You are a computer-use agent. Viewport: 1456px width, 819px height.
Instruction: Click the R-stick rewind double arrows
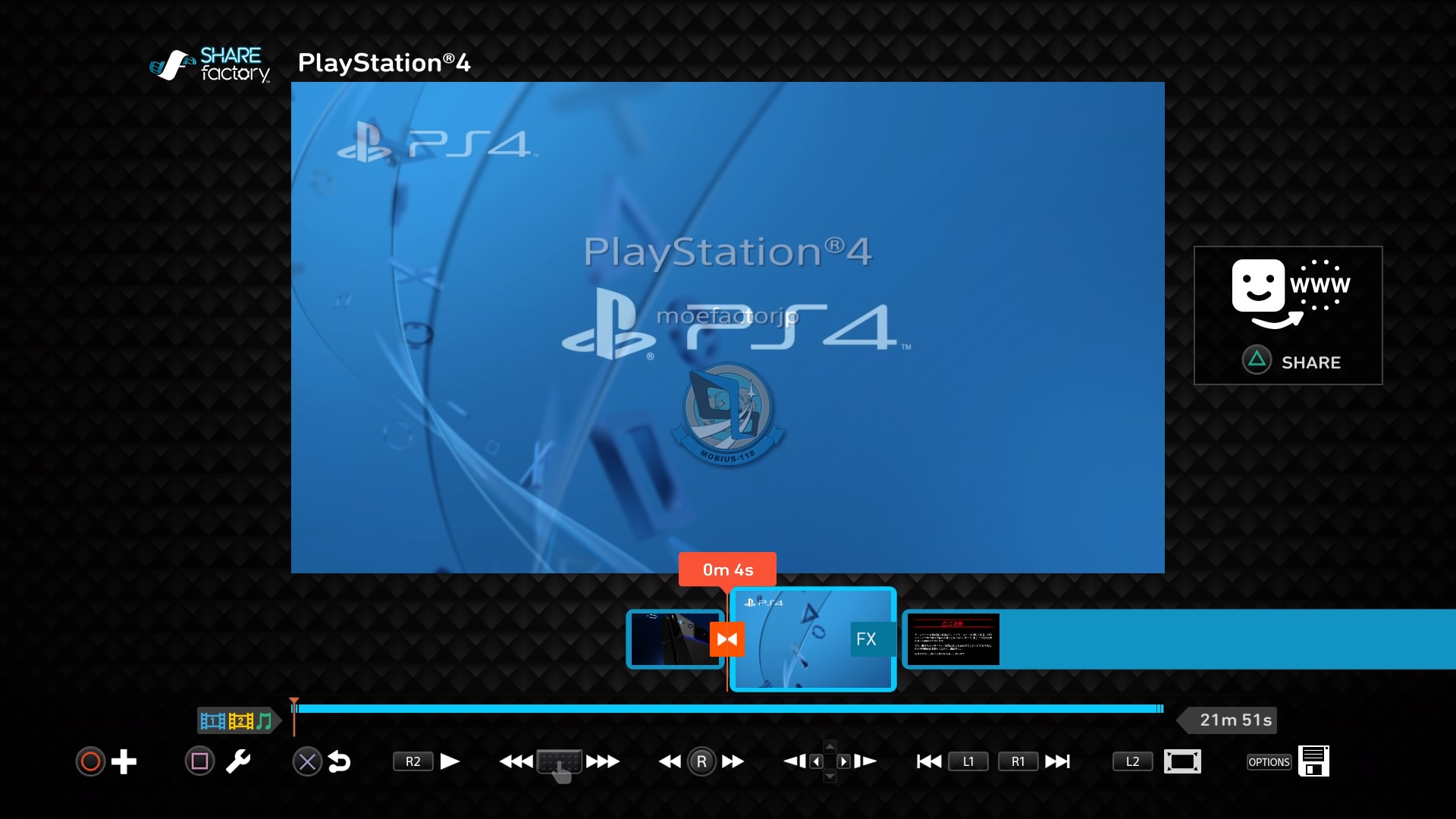(x=670, y=762)
